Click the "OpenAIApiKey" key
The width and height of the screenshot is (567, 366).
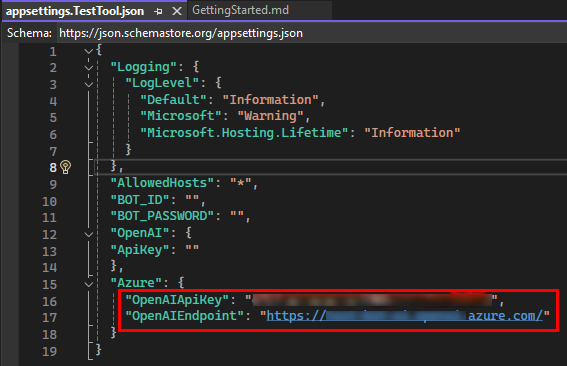[177, 300]
